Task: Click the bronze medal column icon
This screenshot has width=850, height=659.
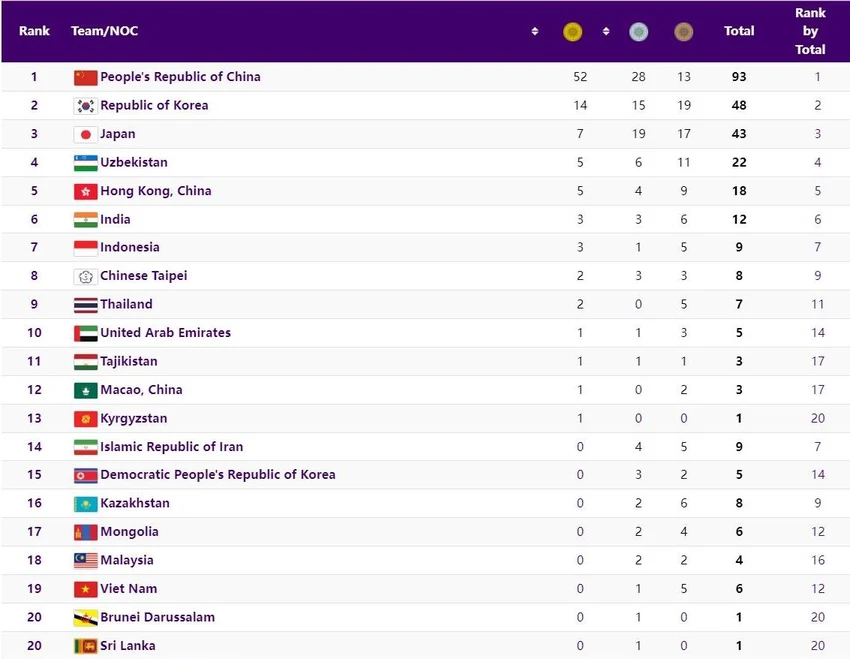Action: (684, 32)
